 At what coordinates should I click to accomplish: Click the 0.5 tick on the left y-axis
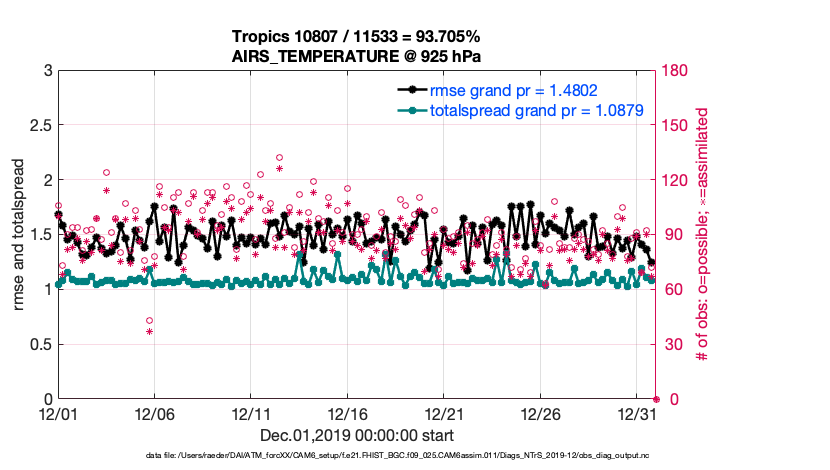coord(37,345)
